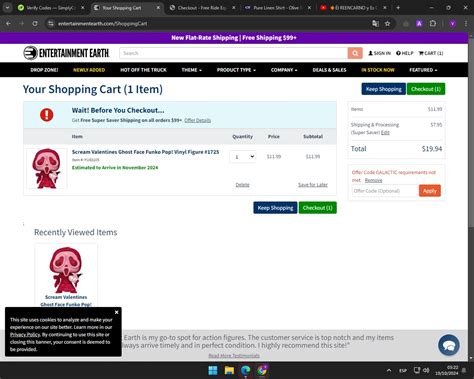
Task: Click the site info icon in address bar
Action: (x=51, y=23)
